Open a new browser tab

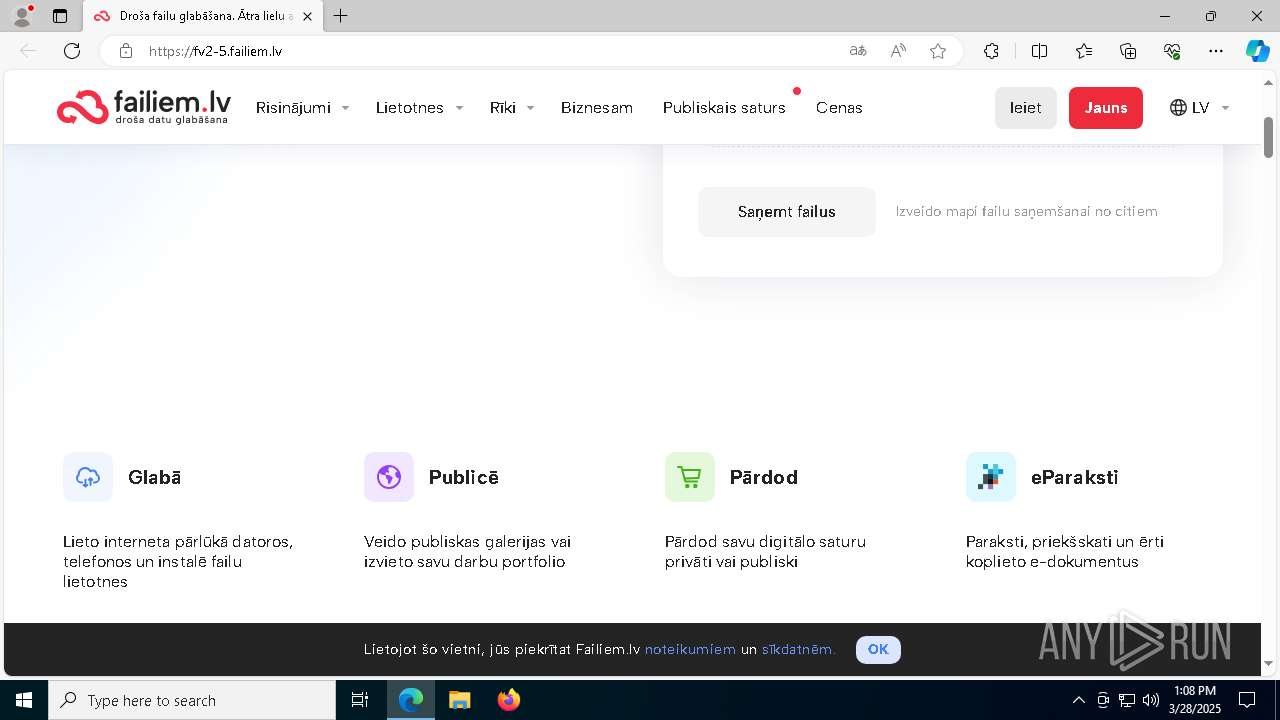click(341, 16)
